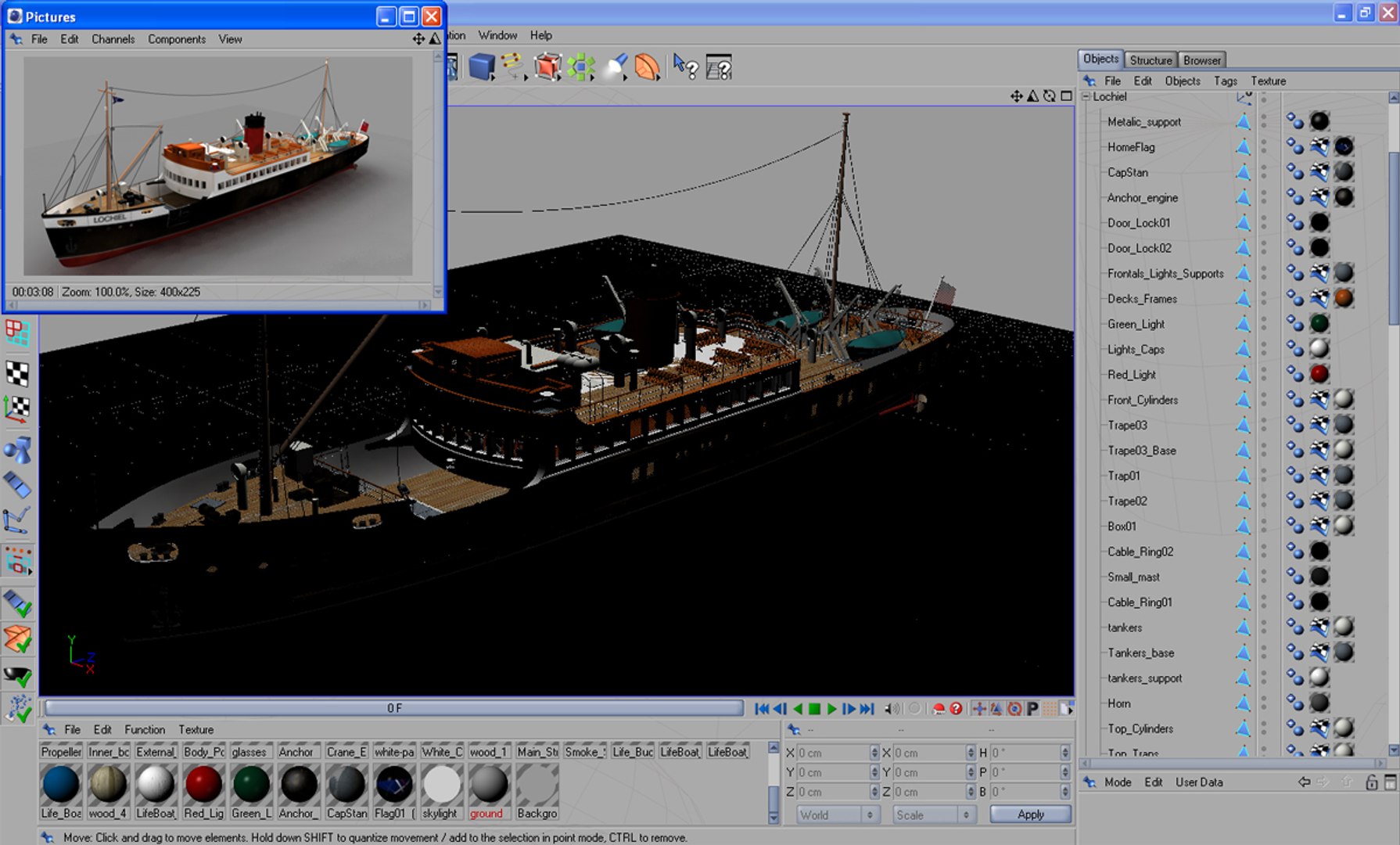The height and width of the screenshot is (845, 1400).
Task: Toggle visibility dots for the Red_Light object
Action: tap(1264, 375)
